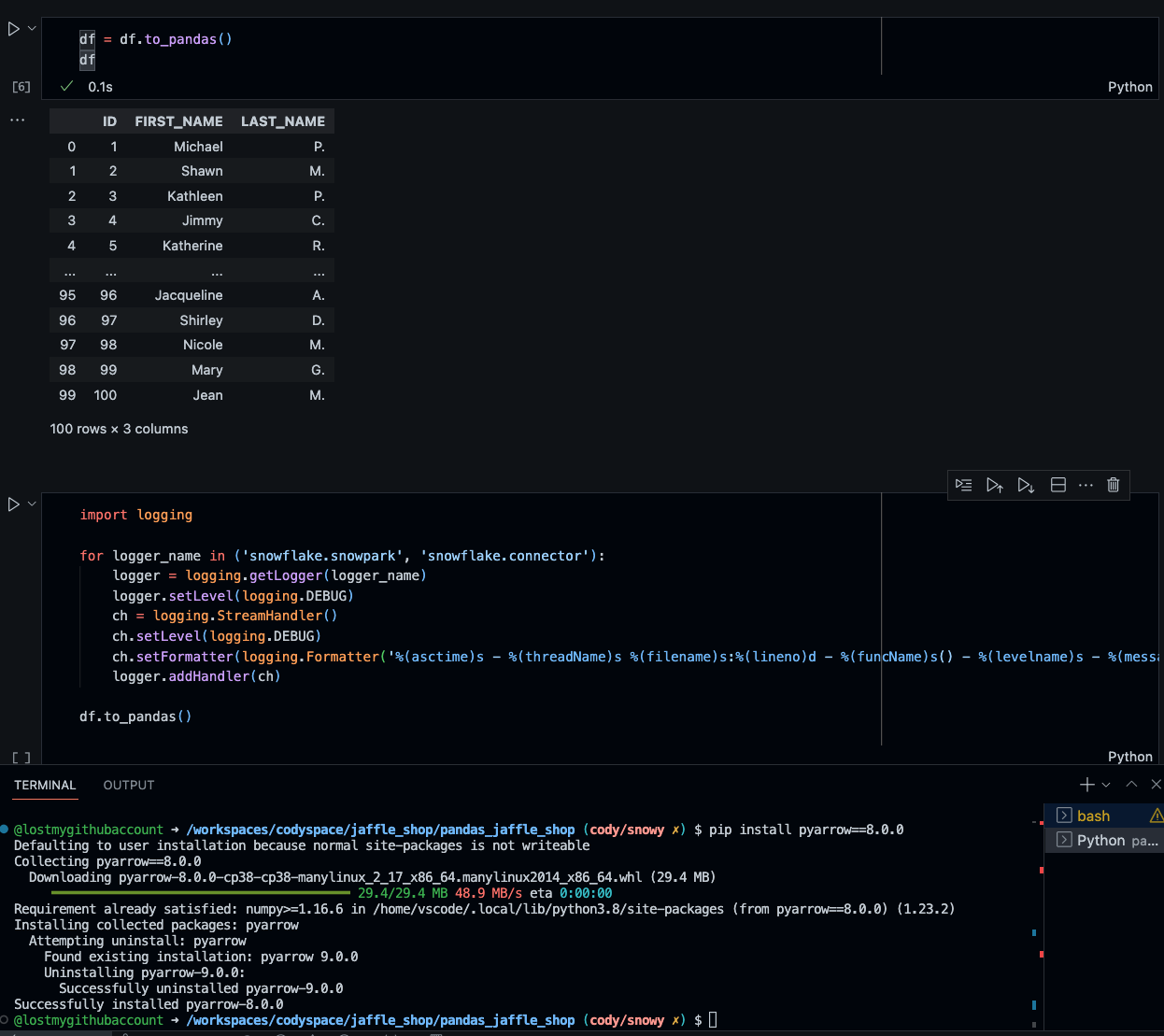
Task: Open a new terminal with the plus icon
Action: point(1086,785)
